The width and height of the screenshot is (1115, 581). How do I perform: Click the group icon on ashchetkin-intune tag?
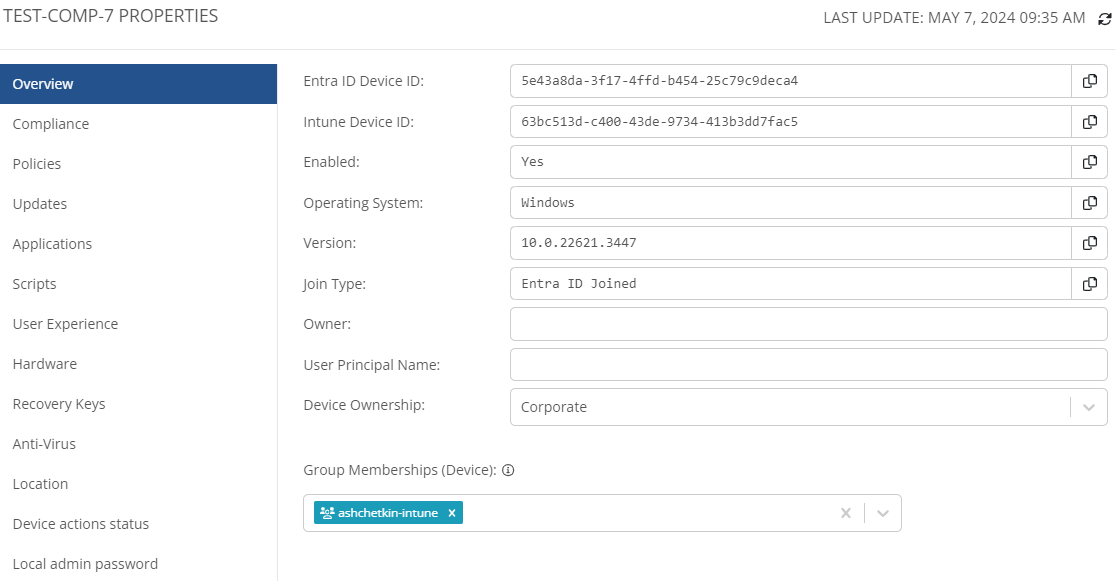[x=327, y=513]
